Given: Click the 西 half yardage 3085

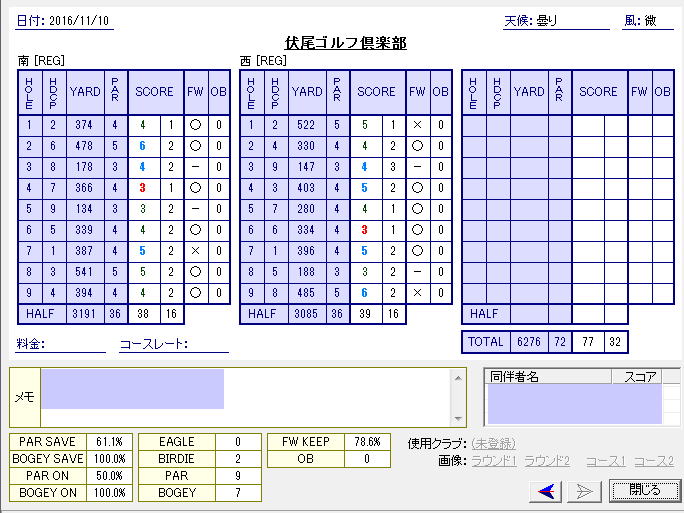Looking at the screenshot, I should click(x=306, y=314).
